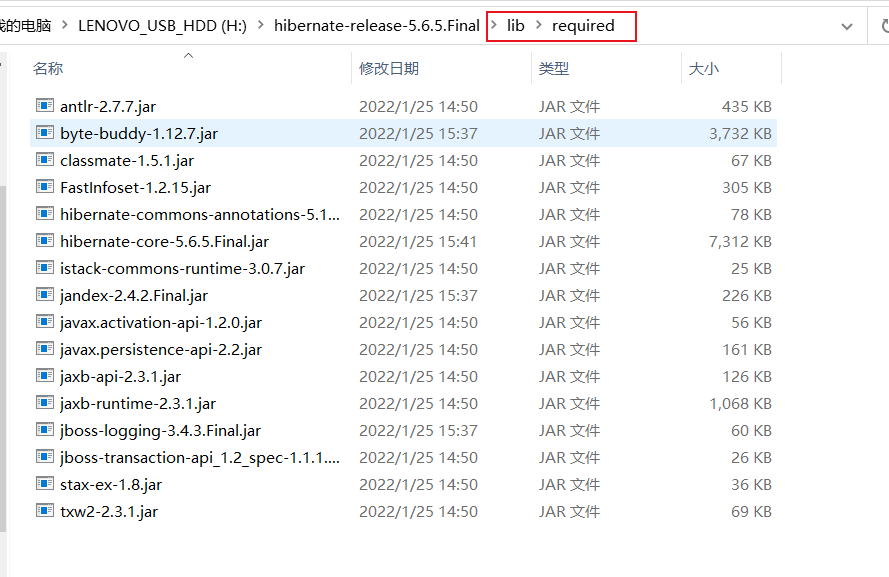Select file jandex-2.4.2.Final.jar

pos(134,296)
